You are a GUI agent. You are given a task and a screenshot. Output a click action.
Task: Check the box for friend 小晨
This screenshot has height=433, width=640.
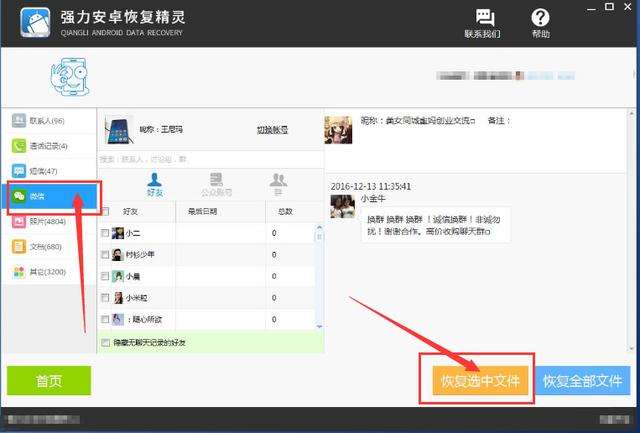click(x=105, y=276)
